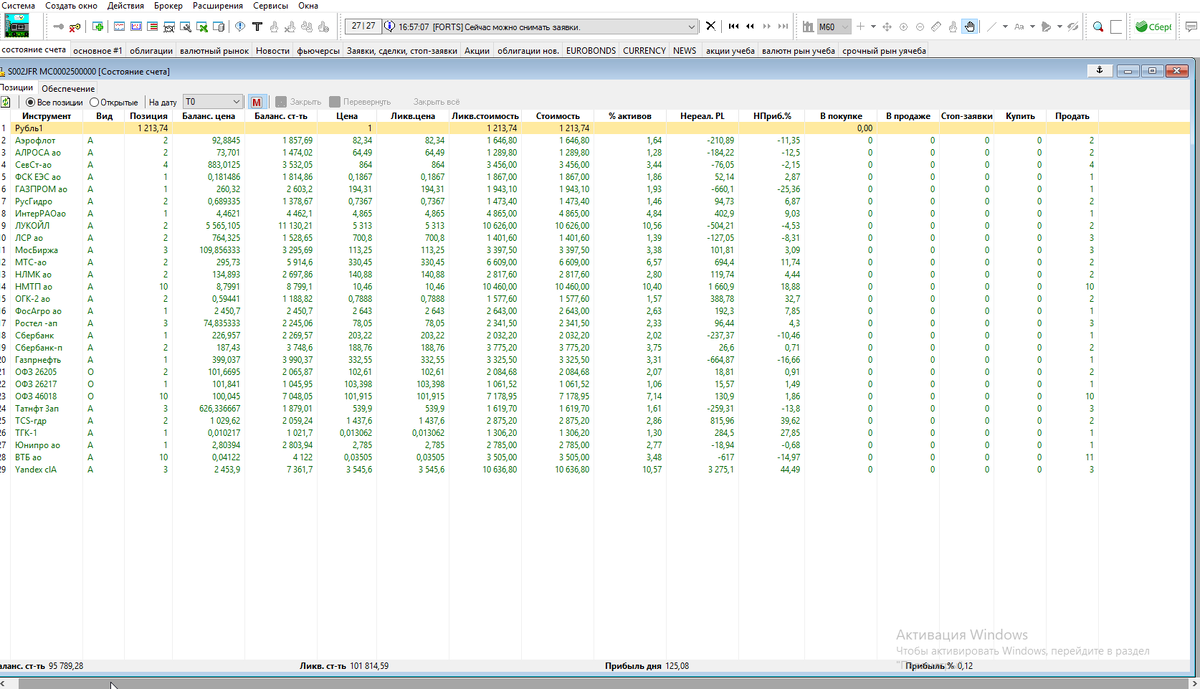Click the Инструмент column header
Viewport: 1200px width, 689px height.
[x=47, y=116]
